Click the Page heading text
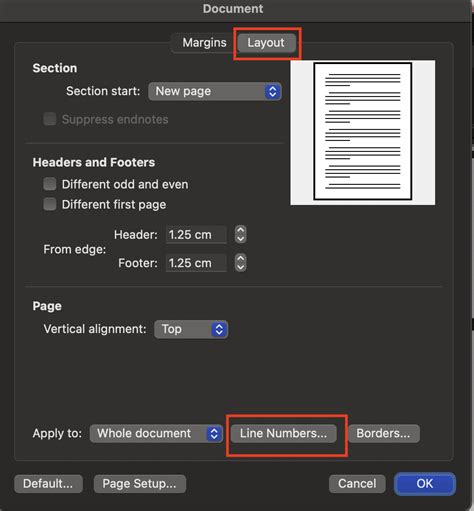Image resolution: width=474 pixels, height=511 pixels. (47, 306)
